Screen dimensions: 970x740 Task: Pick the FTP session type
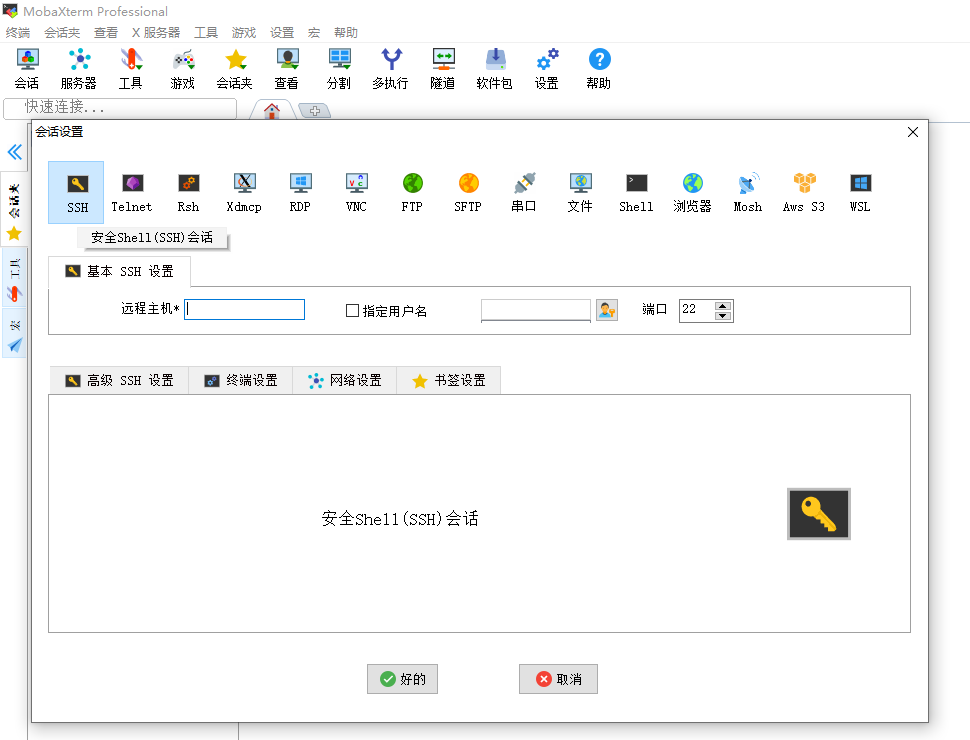pos(412,192)
